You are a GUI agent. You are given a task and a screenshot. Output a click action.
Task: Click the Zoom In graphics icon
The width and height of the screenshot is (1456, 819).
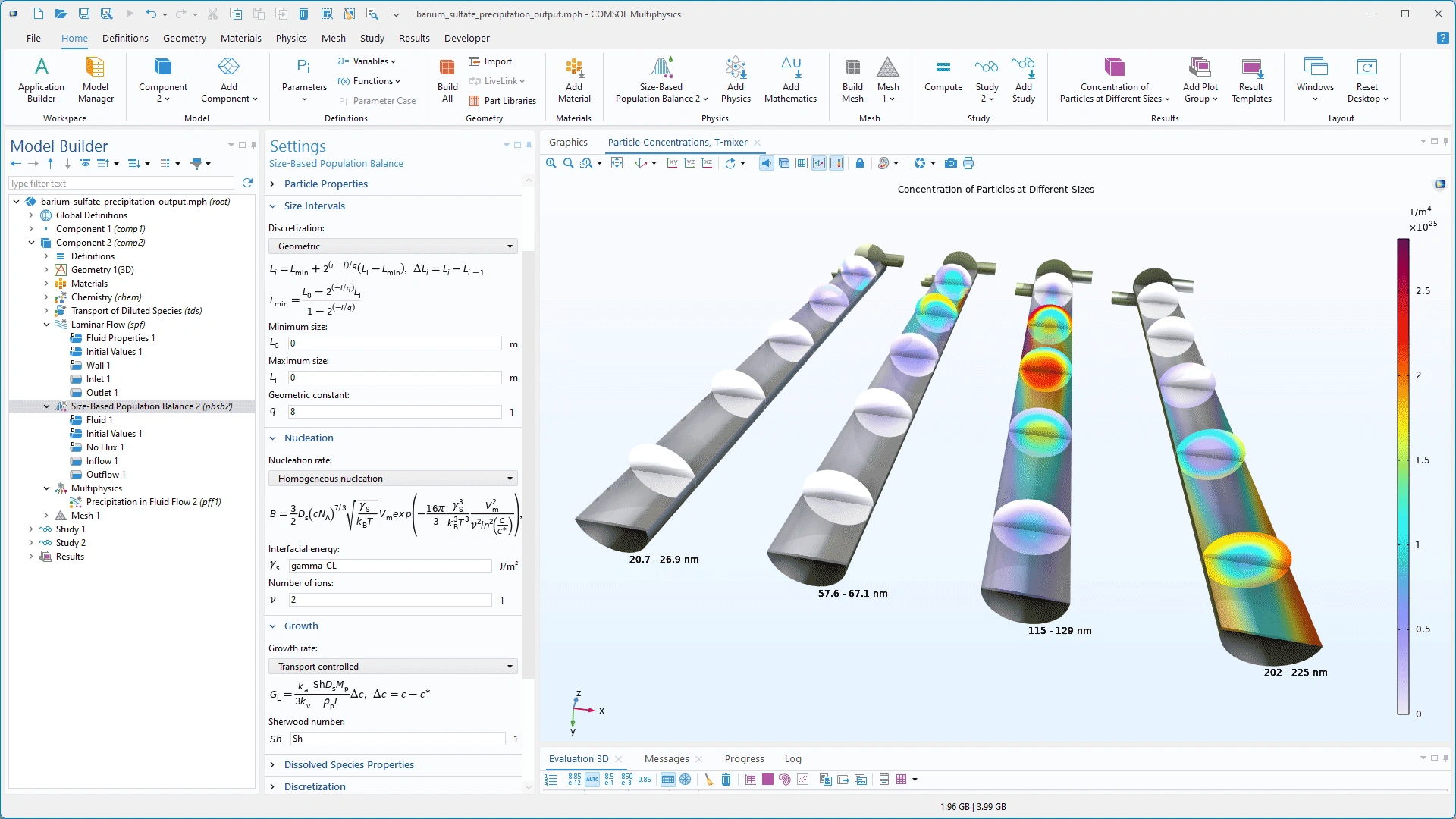pos(551,163)
